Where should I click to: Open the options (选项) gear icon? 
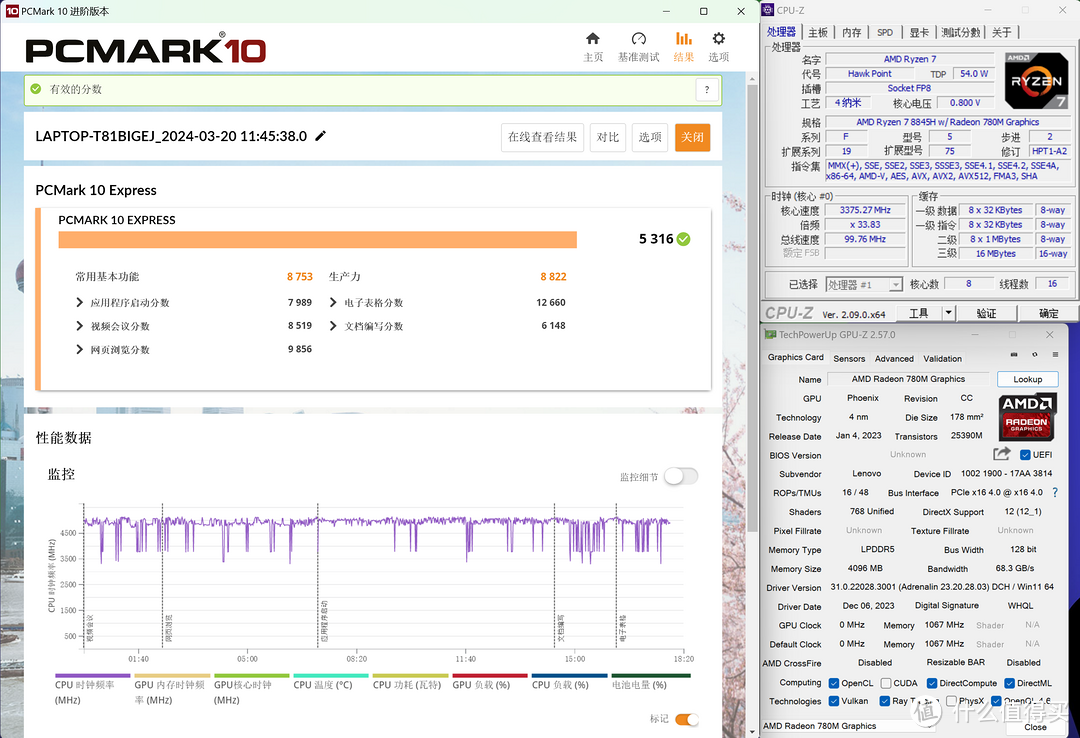point(718,39)
